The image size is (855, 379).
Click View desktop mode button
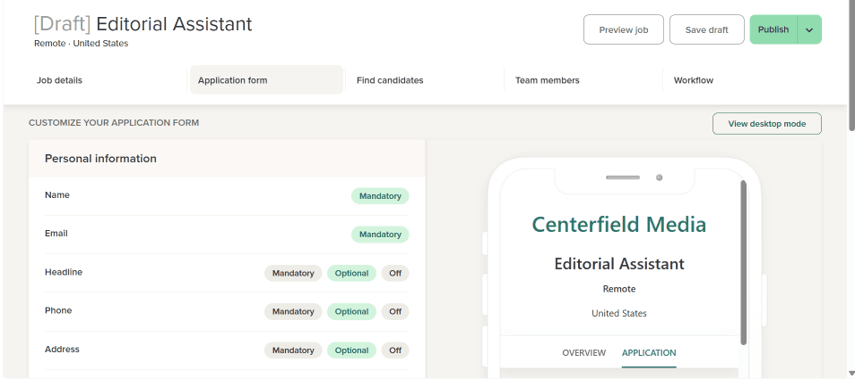point(767,124)
